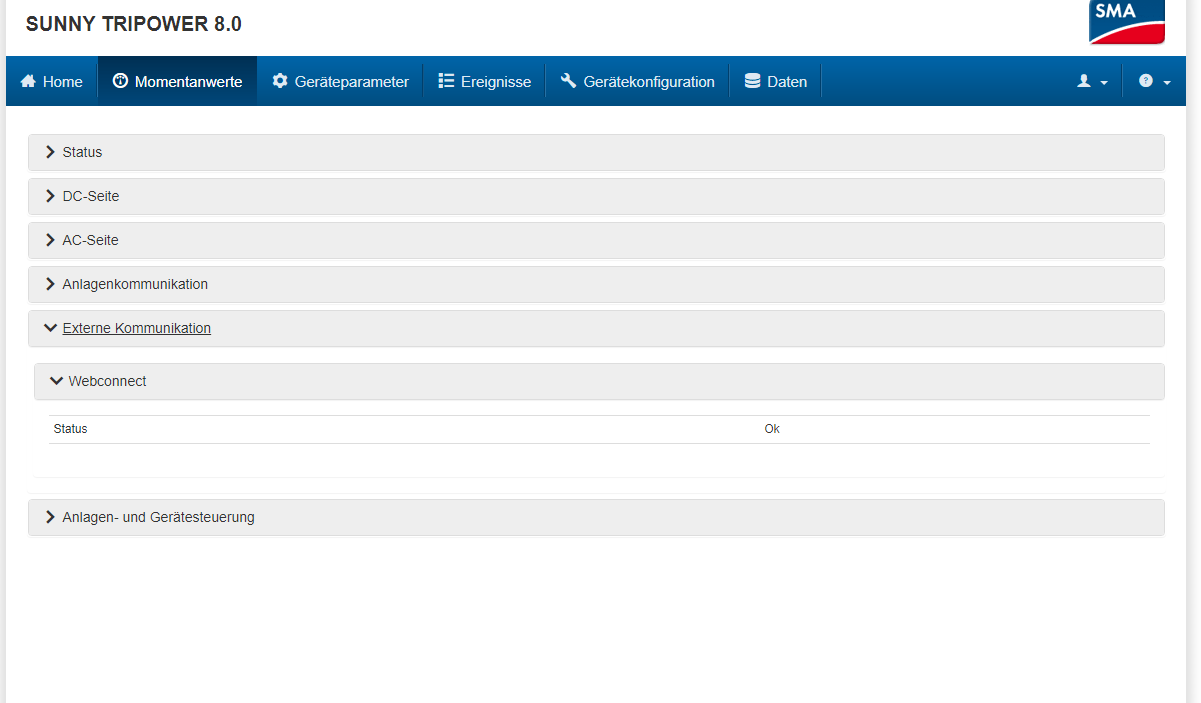Screen dimensions: 1201x703
Task: Expand the AC-Seite section chevron
Action: (50, 240)
